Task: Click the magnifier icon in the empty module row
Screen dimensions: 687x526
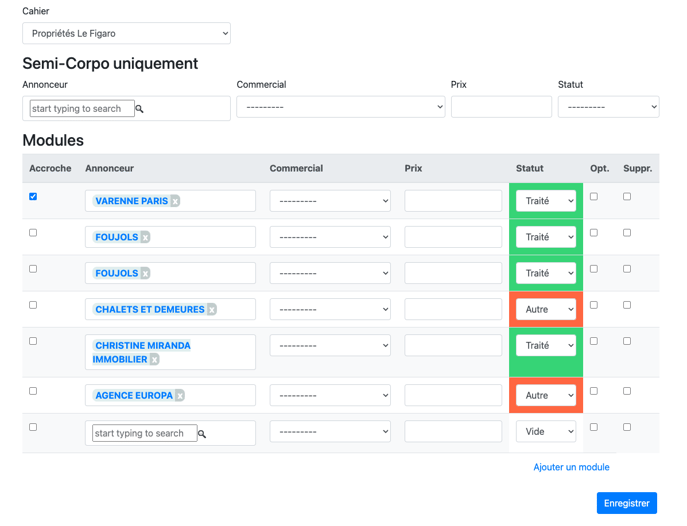Action: (x=202, y=434)
